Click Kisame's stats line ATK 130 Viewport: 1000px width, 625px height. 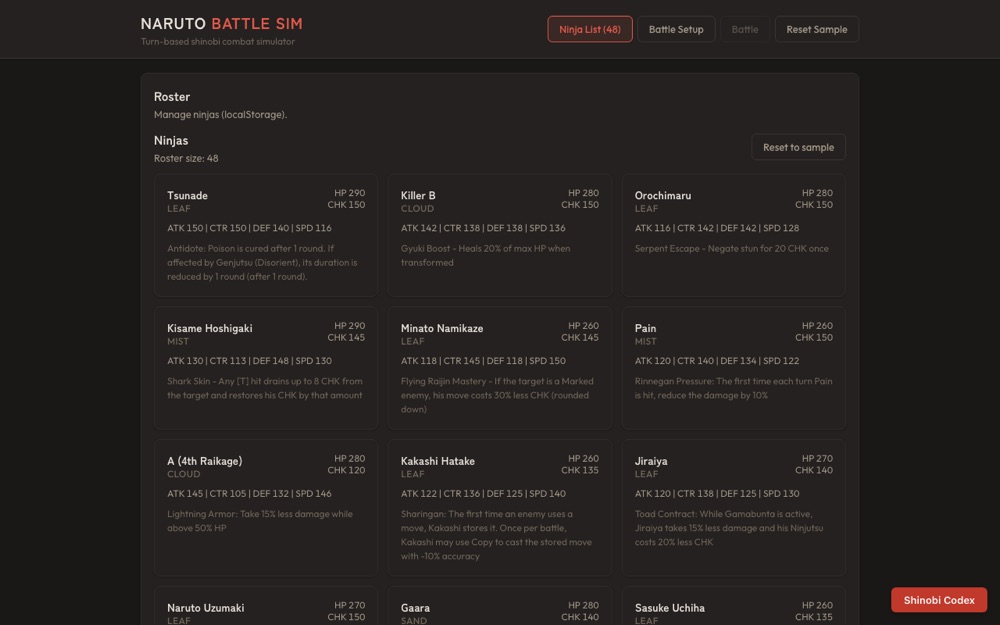click(249, 360)
